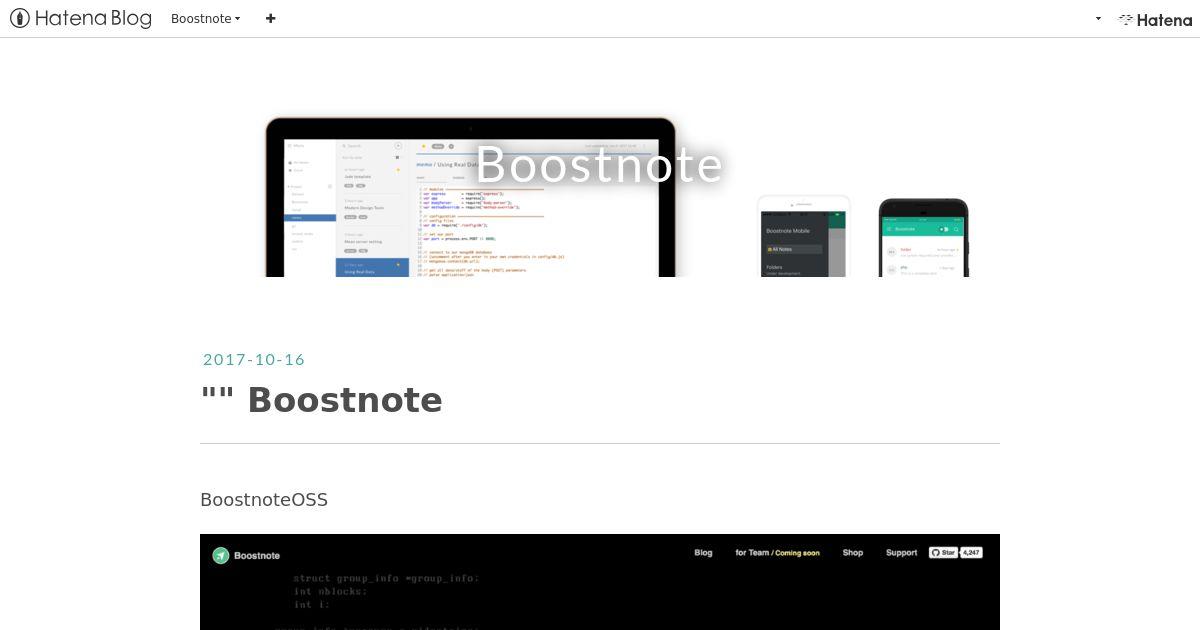Click the Boostnote logo in the embedded screenshot

coord(246,555)
